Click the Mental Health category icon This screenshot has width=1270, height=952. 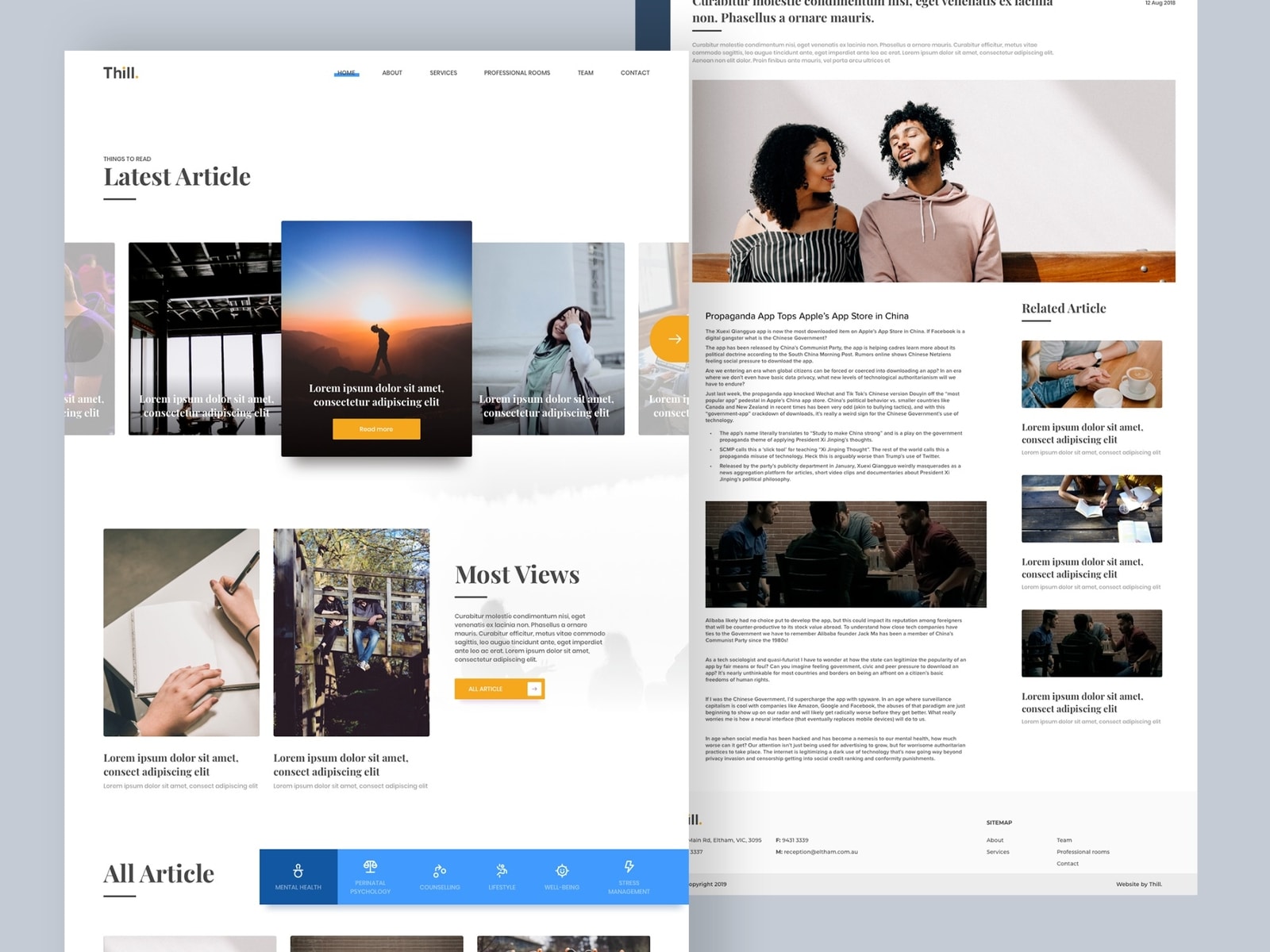point(298,870)
